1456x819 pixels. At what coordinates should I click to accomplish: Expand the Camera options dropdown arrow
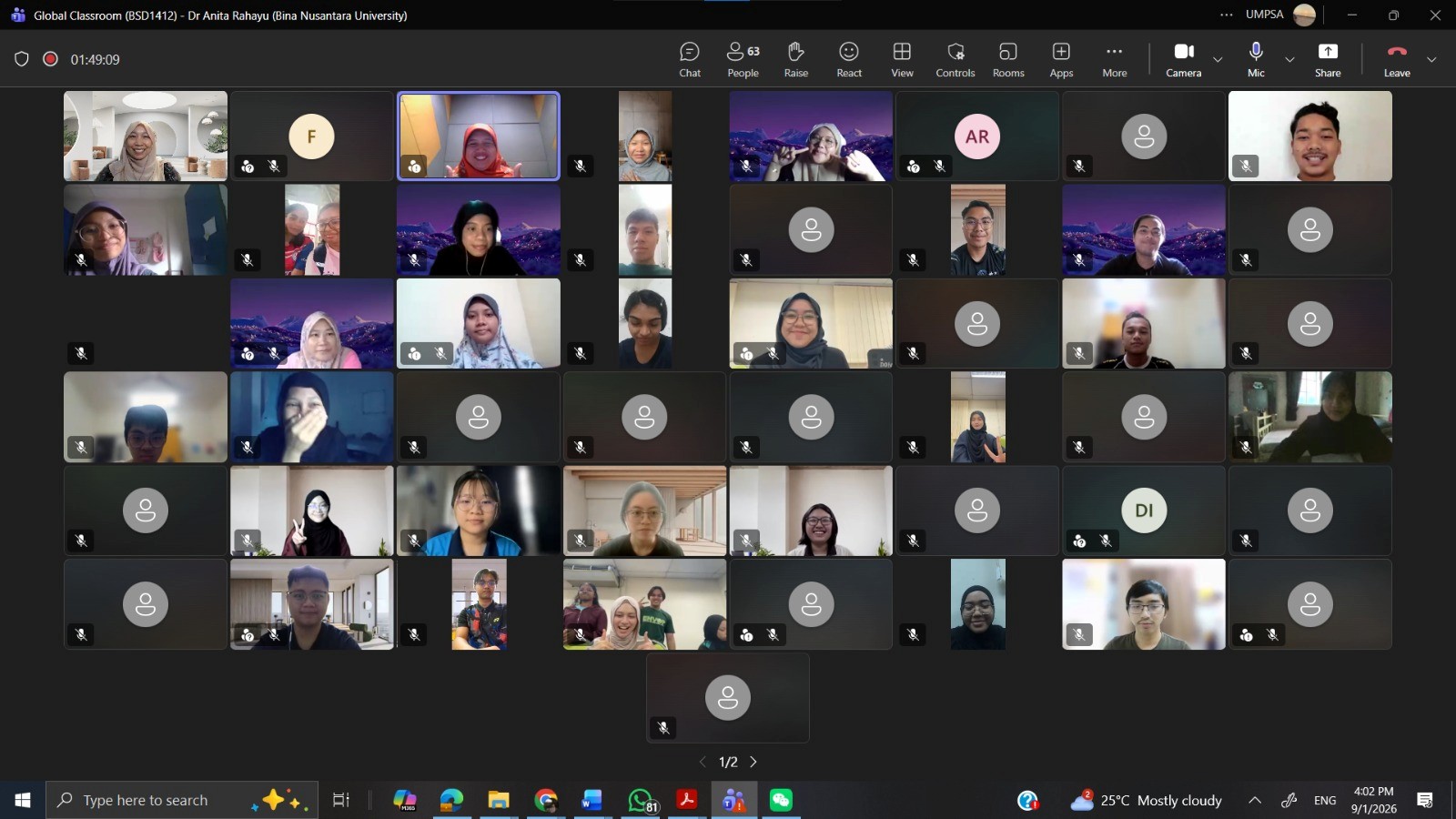coord(1218,60)
